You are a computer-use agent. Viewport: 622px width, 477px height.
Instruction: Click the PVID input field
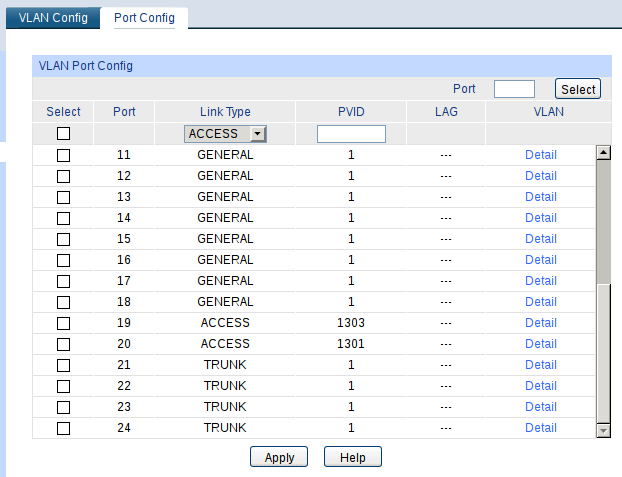tap(351, 134)
